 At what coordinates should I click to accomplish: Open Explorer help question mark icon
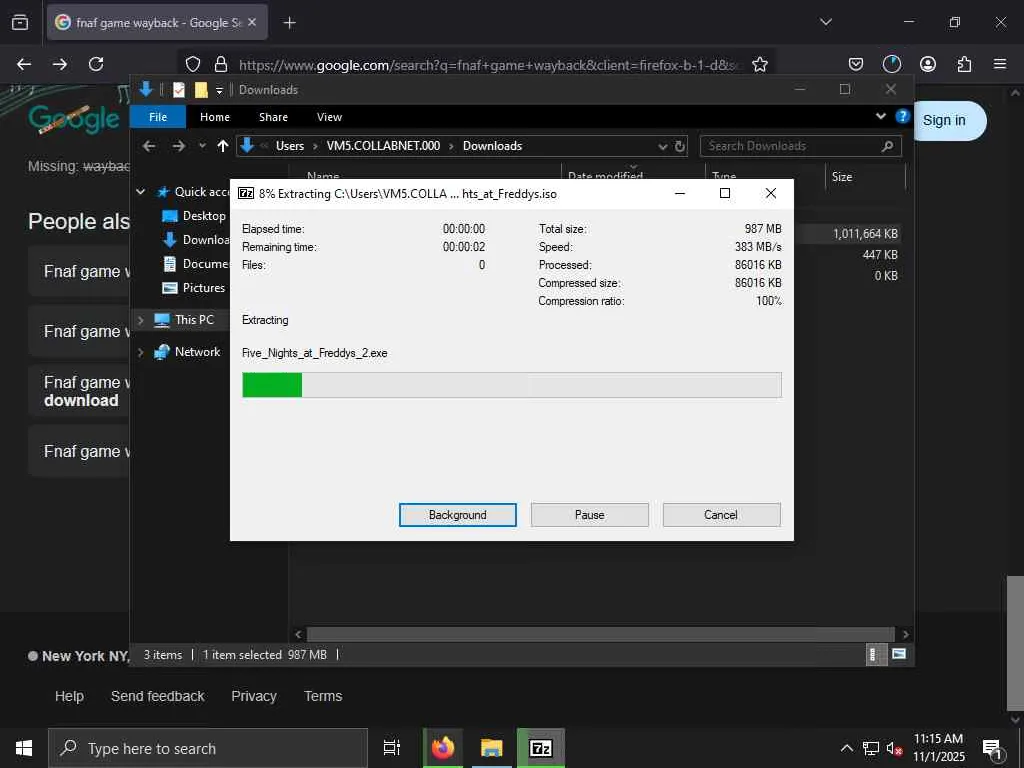[x=903, y=116]
